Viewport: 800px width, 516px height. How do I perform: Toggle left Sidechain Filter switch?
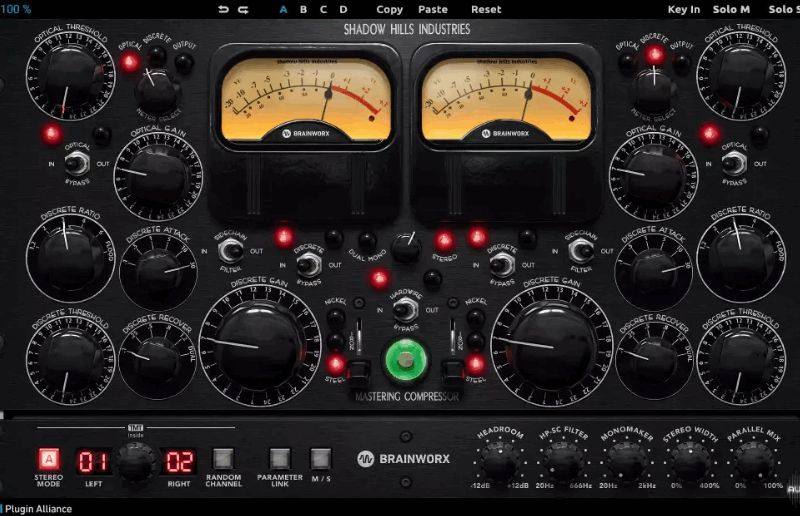coord(231,251)
